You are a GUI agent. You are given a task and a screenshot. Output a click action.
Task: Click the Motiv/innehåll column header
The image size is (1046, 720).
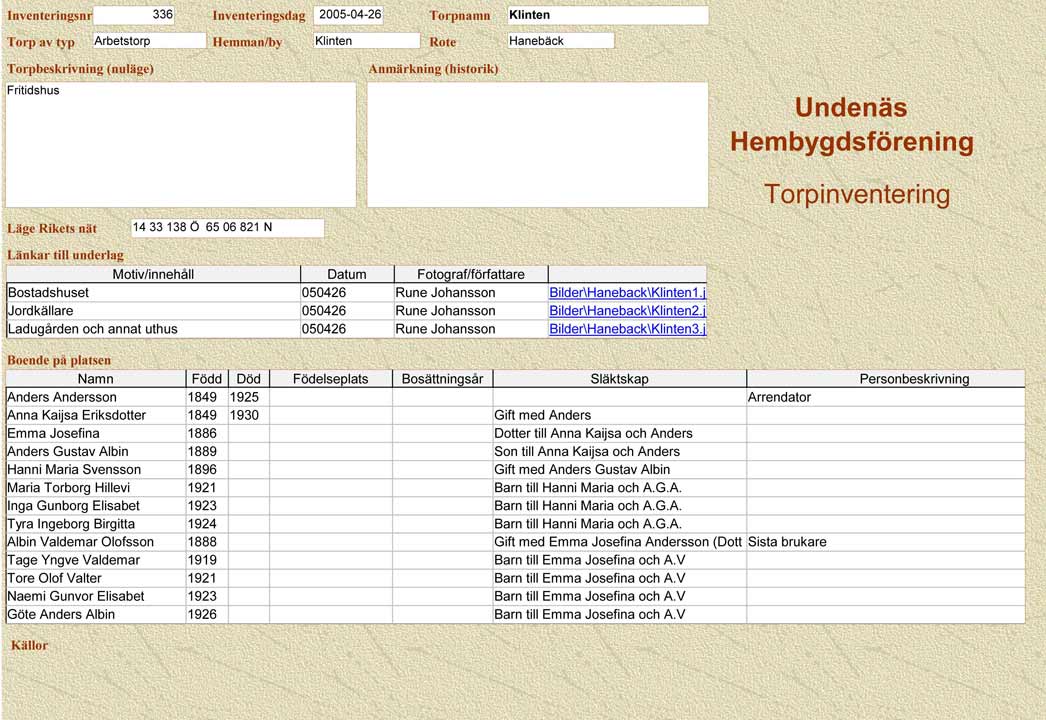click(x=153, y=274)
